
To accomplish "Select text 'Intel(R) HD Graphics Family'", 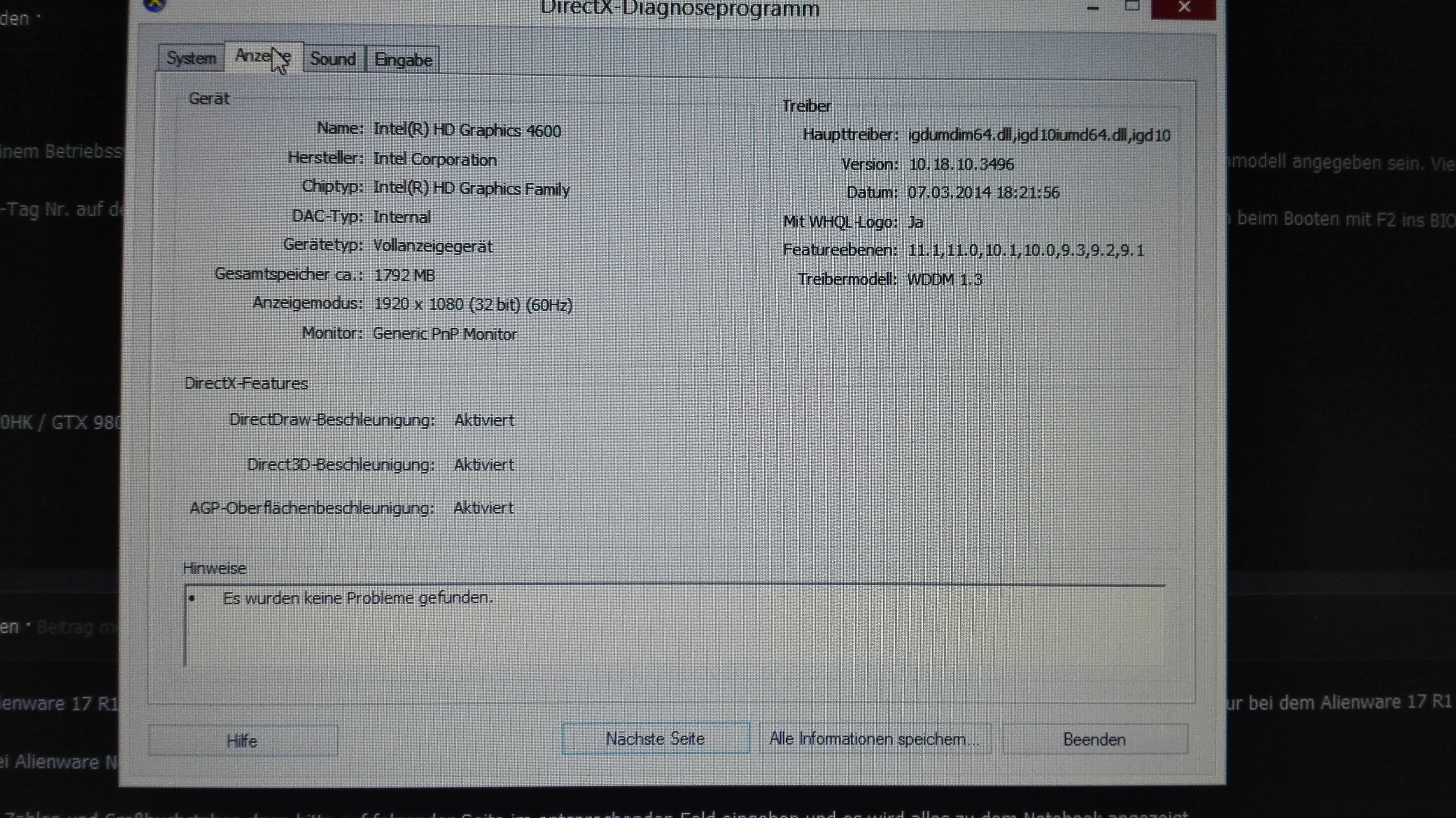I will [471, 188].
